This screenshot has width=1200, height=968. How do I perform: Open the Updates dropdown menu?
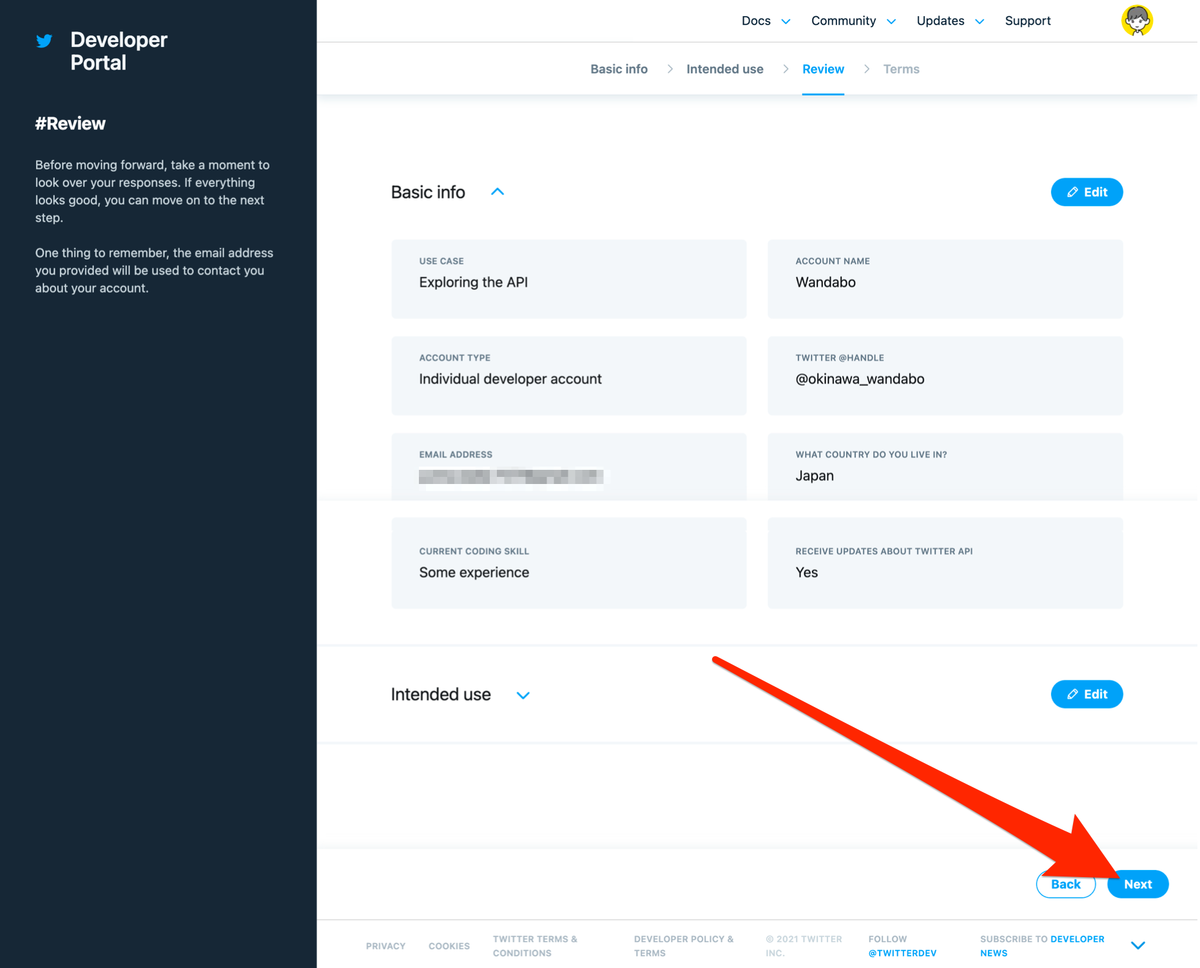pyautogui.click(x=950, y=21)
